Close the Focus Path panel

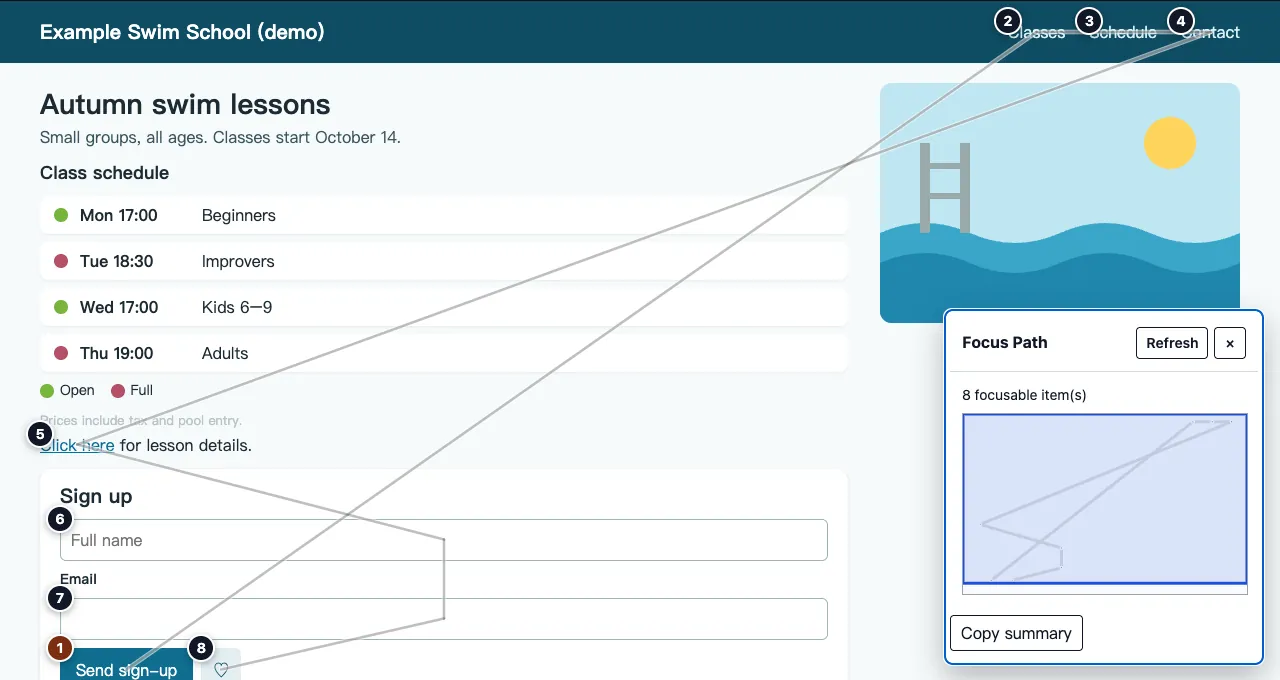tap(1230, 343)
